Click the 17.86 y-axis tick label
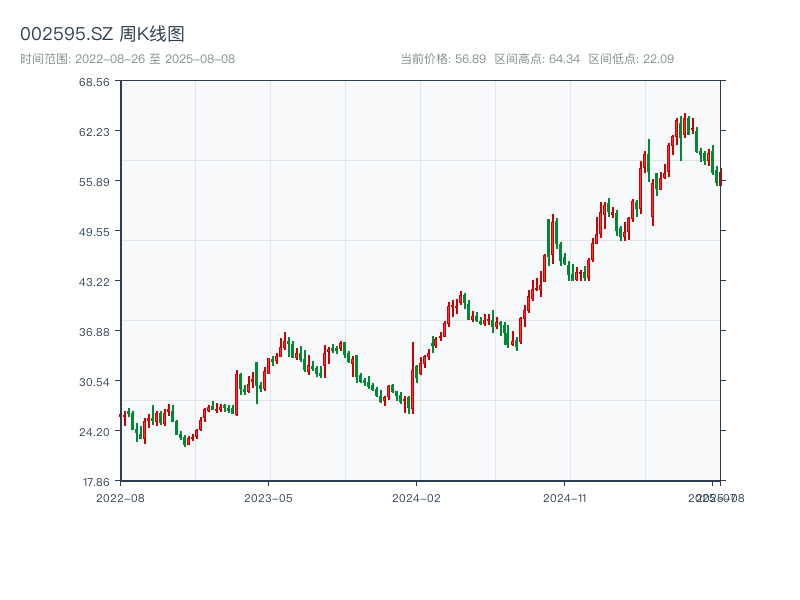800x600 pixels. (x=94, y=481)
